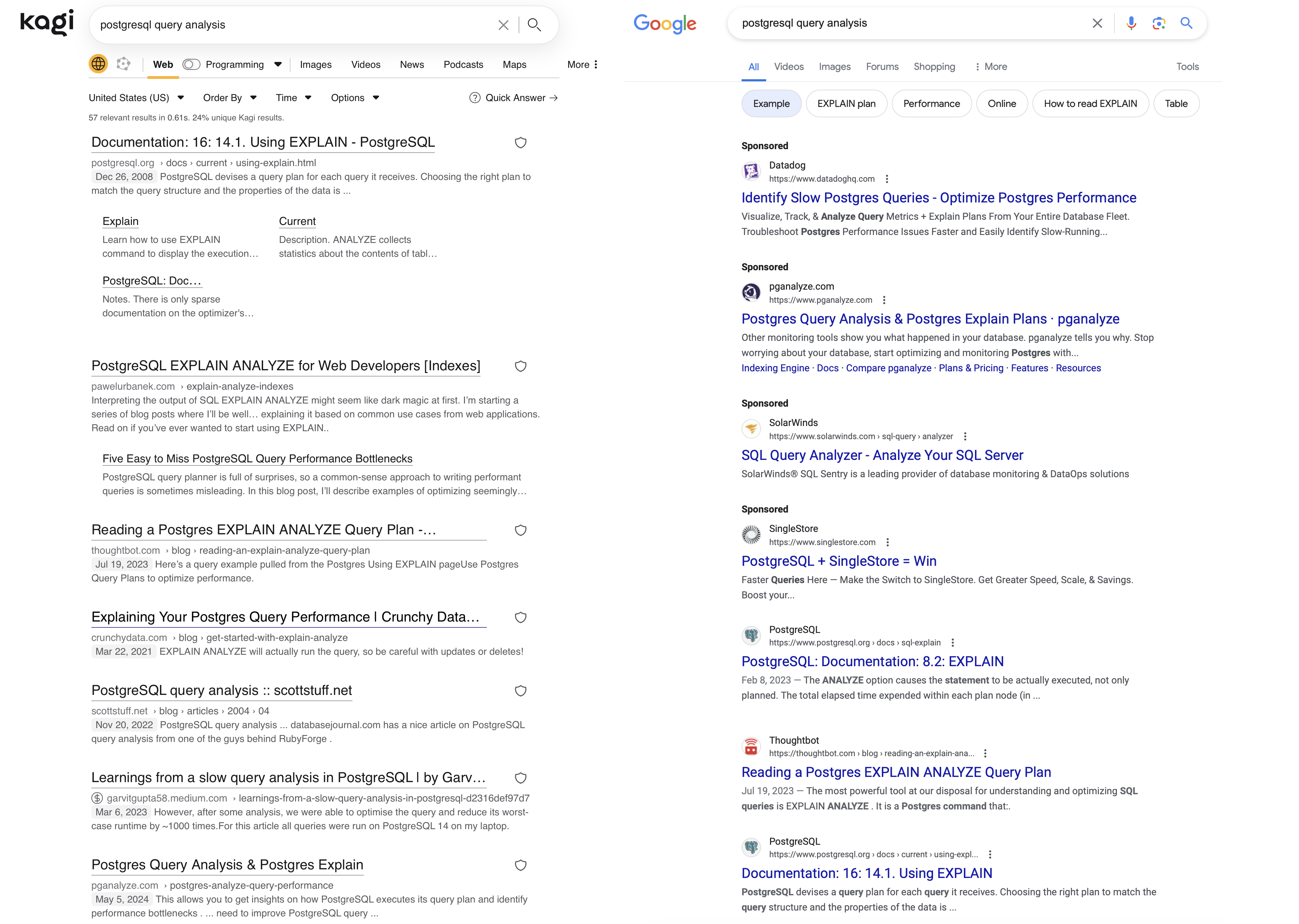Switch to Kagi Podcasts tab
Screen dimensions: 1299x924
(463, 65)
